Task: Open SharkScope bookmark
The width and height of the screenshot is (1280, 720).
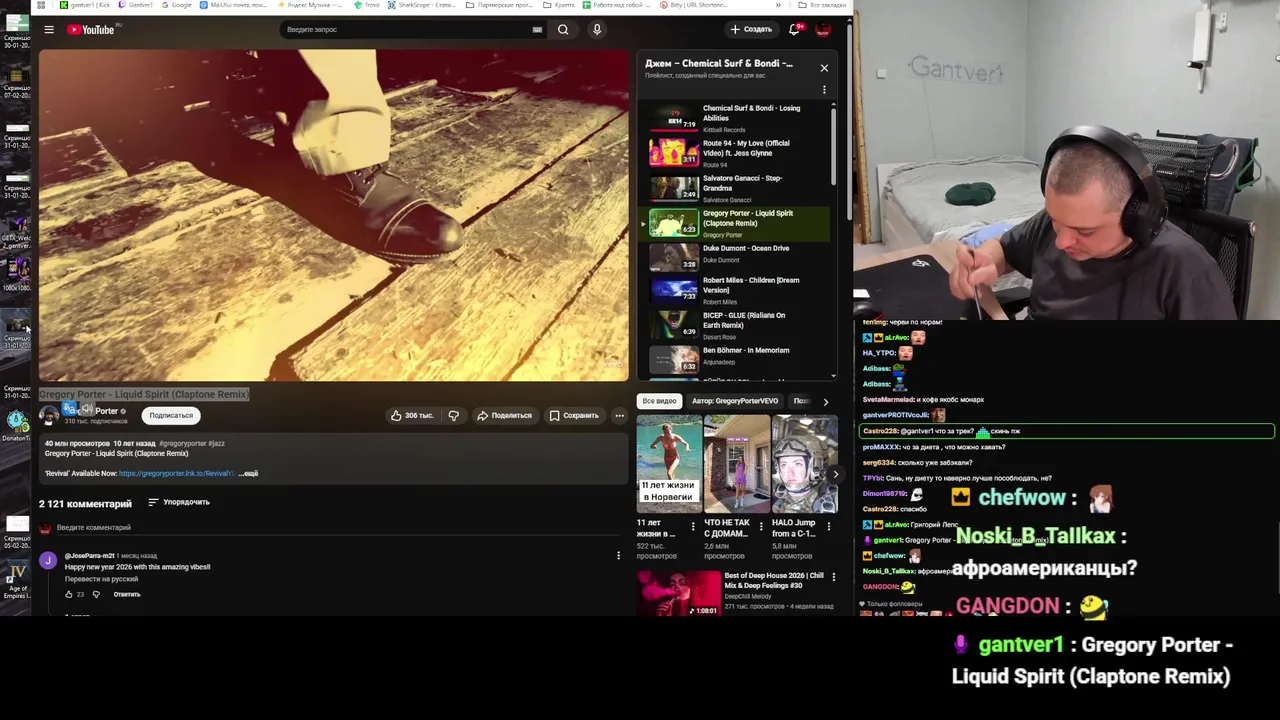Action: coord(421,5)
